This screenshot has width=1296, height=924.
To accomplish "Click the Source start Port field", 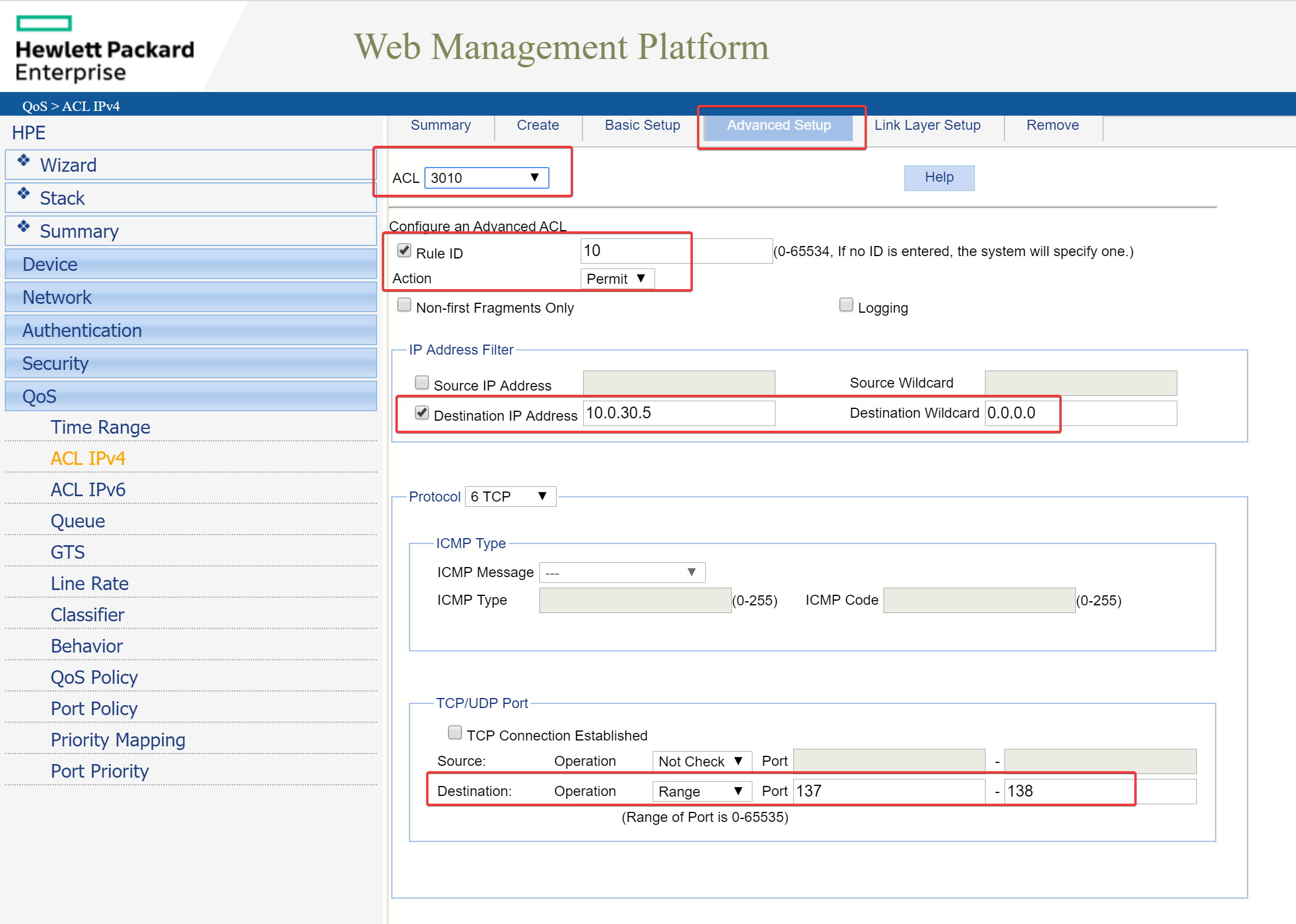I will tap(889, 761).
